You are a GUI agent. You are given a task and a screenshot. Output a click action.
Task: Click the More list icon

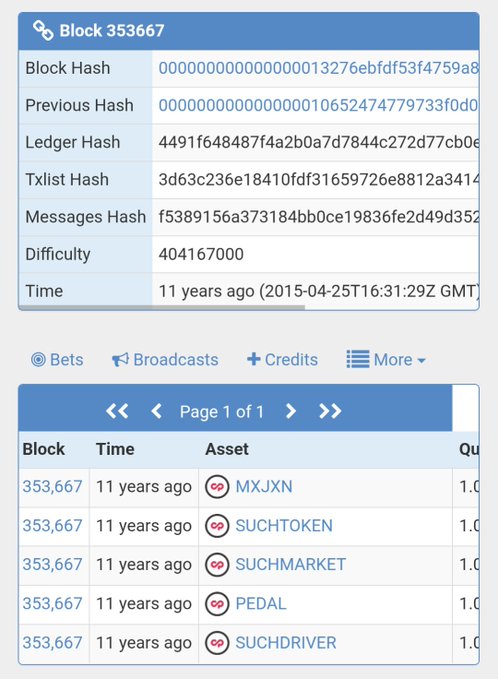pyautogui.click(x=358, y=359)
